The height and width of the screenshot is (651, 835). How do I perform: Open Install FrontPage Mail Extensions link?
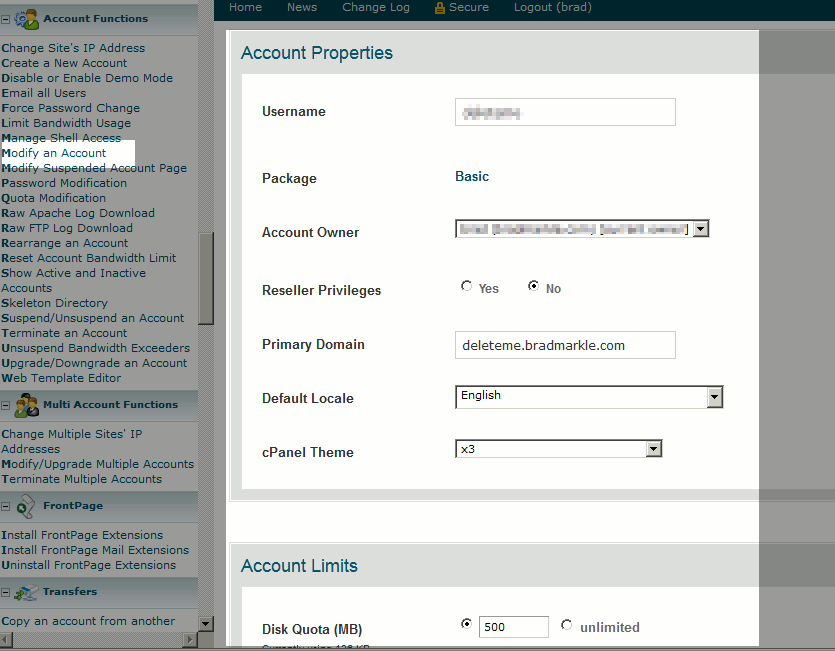click(x=95, y=550)
